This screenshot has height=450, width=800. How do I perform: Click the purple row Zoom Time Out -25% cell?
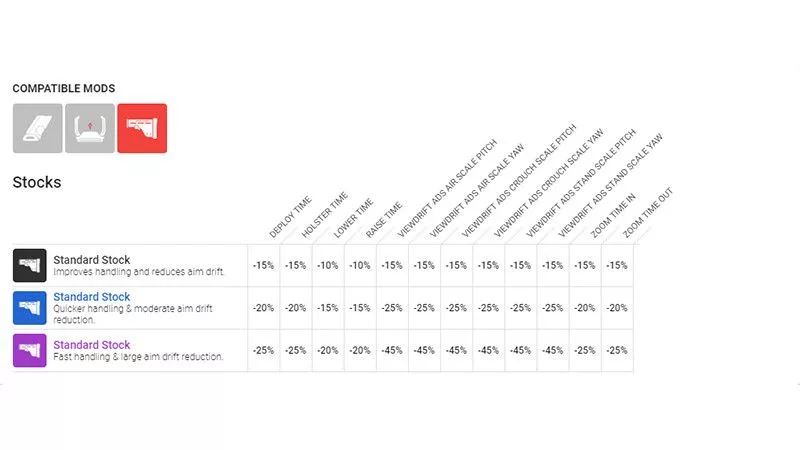(x=617, y=350)
